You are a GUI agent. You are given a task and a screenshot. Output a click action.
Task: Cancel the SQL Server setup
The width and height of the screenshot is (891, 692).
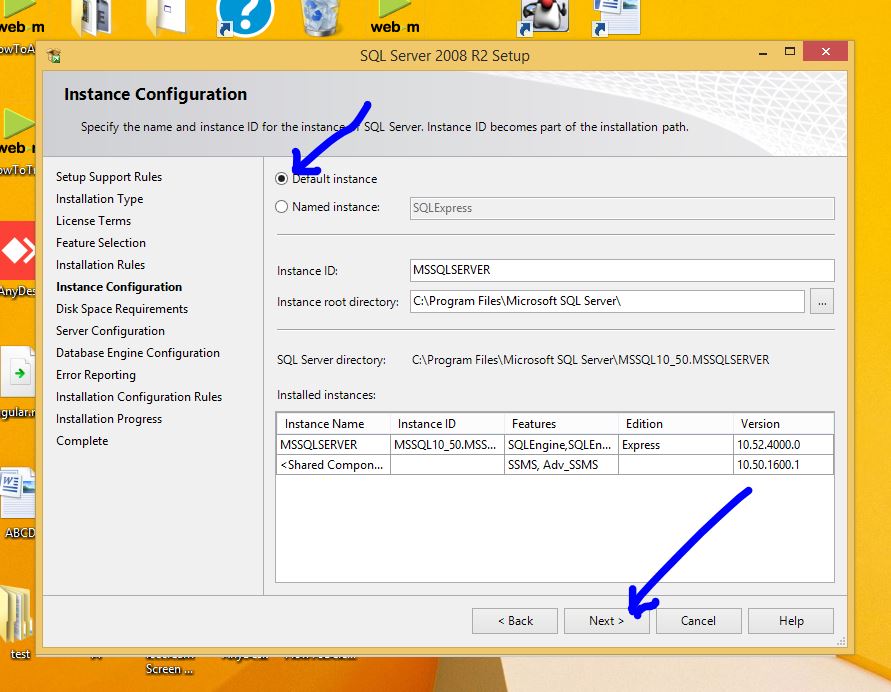click(x=698, y=621)
